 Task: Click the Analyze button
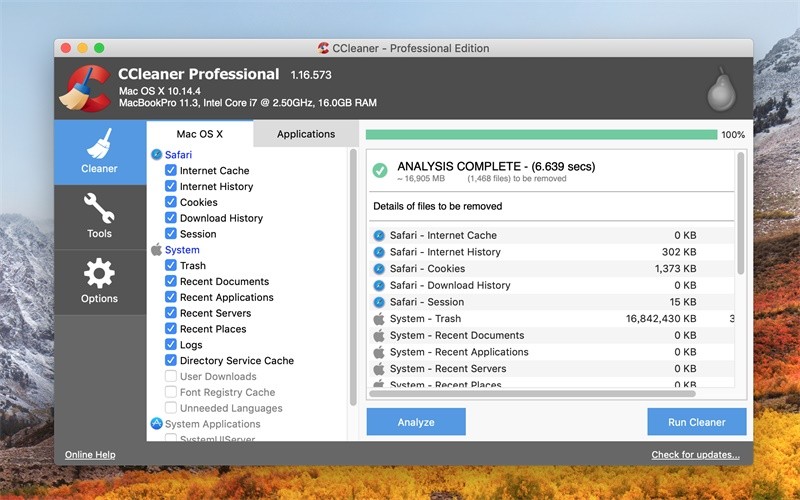click(x=416, y=422)
